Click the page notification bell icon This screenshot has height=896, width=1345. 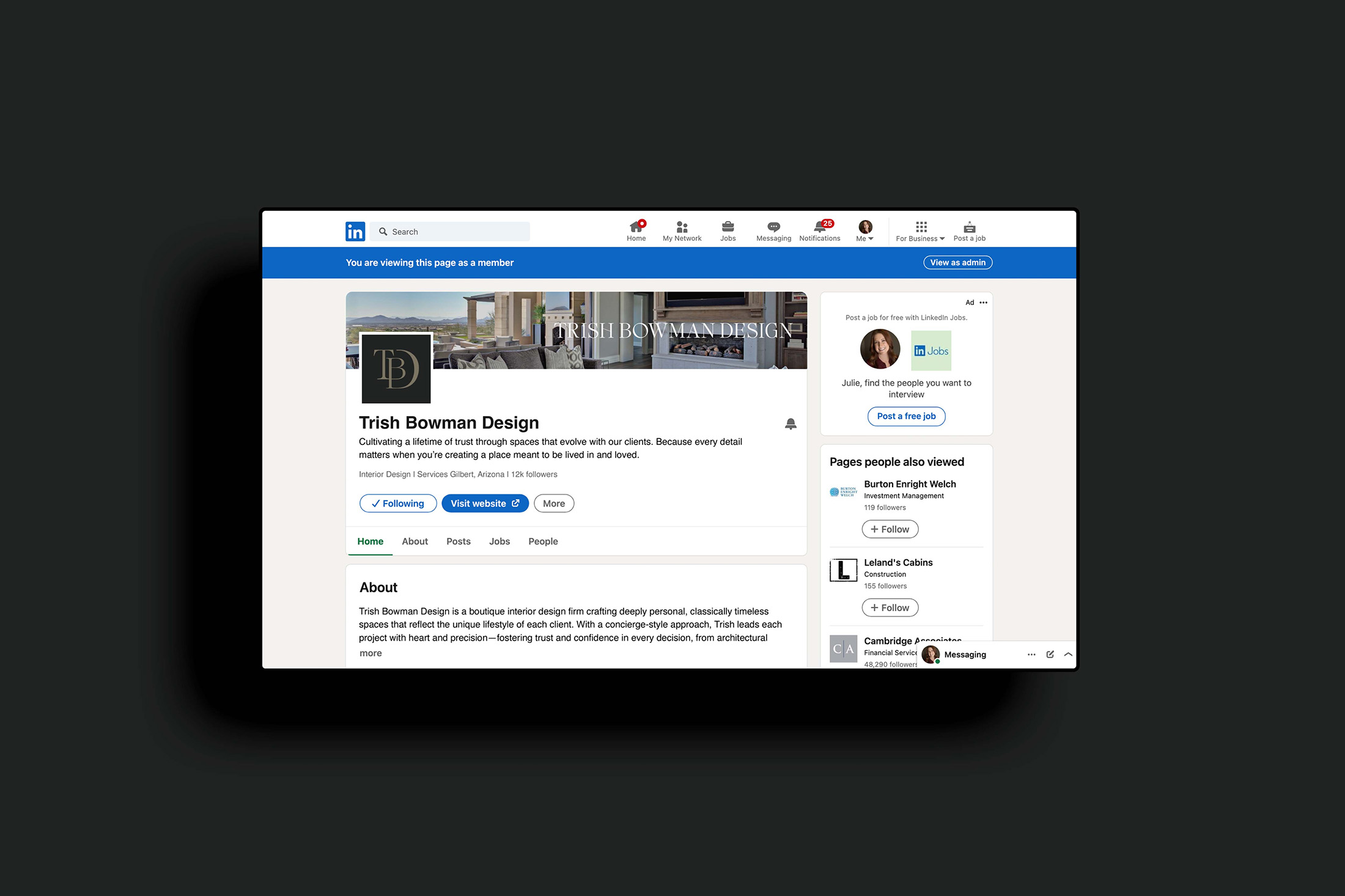tap(790, 424)
